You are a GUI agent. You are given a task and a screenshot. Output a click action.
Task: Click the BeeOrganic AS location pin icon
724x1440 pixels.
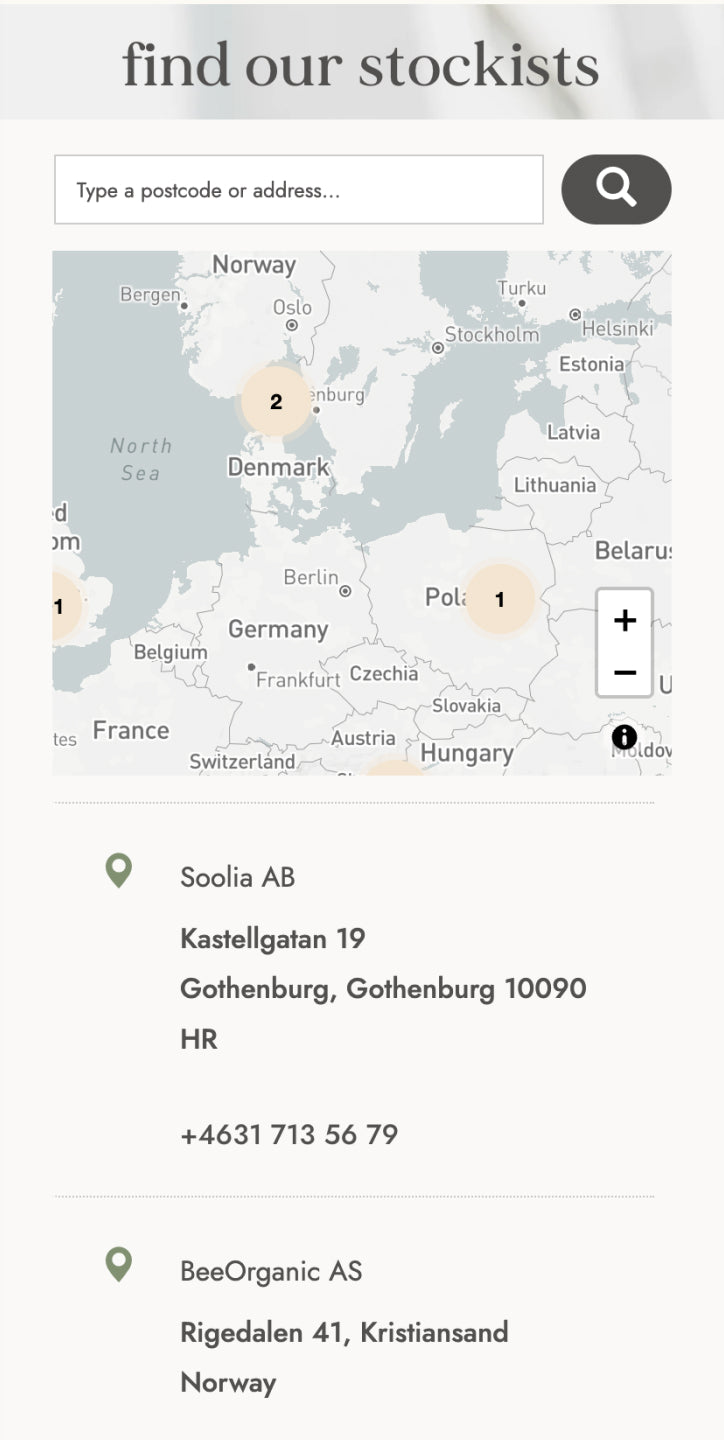point(119,1264)
